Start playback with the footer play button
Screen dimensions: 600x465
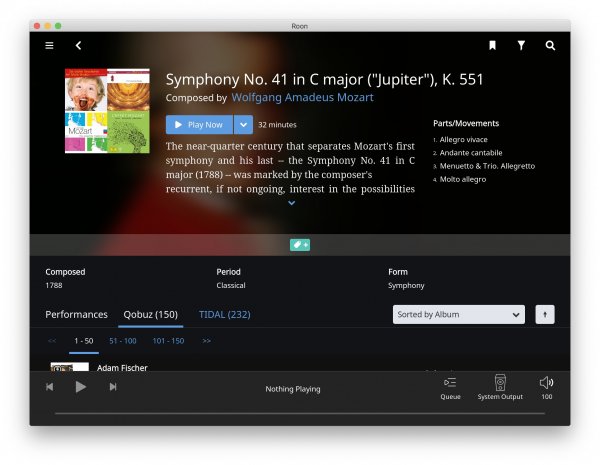tap(80, 387)
